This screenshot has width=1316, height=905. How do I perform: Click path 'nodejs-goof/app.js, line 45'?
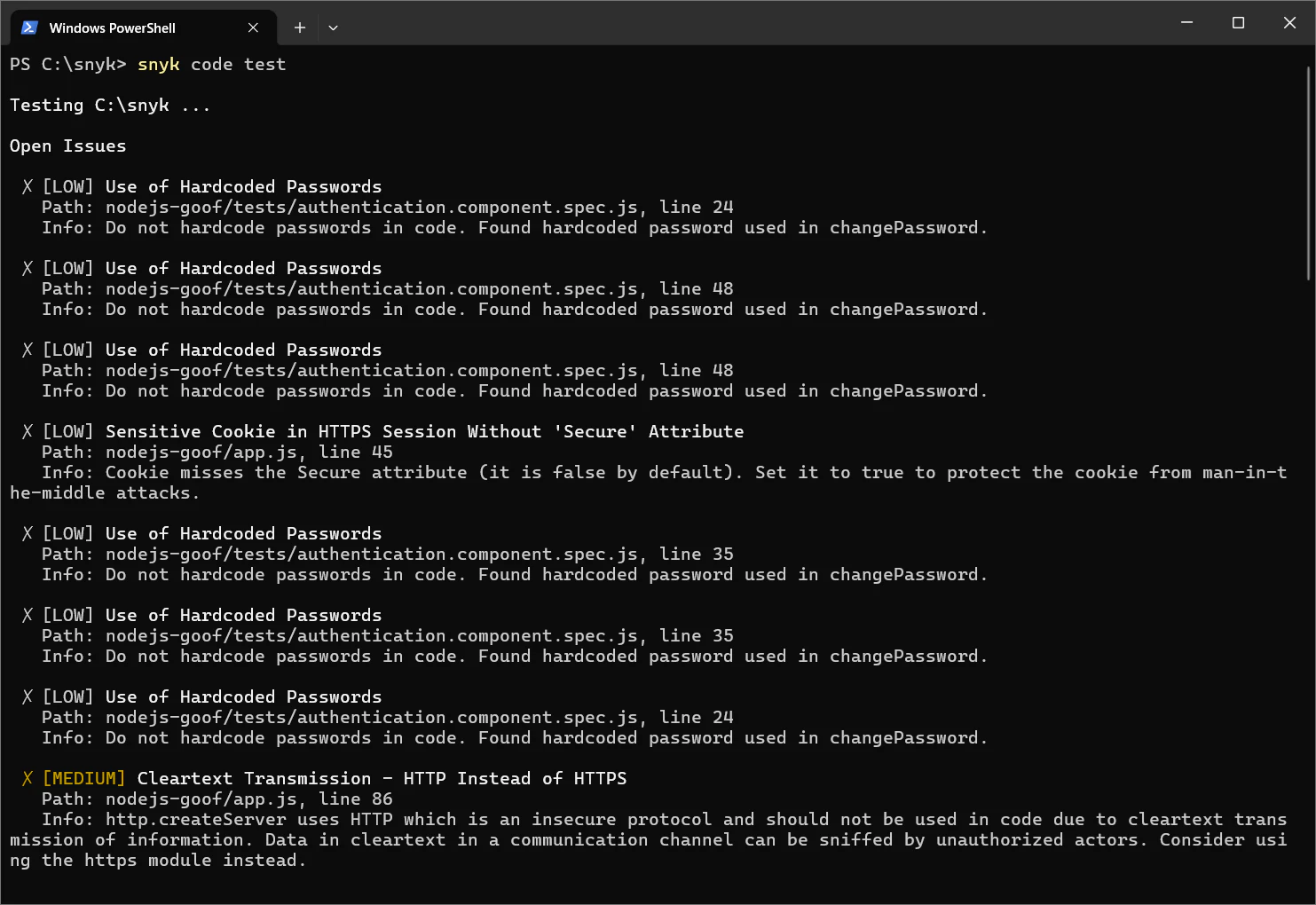pos(249,452)
